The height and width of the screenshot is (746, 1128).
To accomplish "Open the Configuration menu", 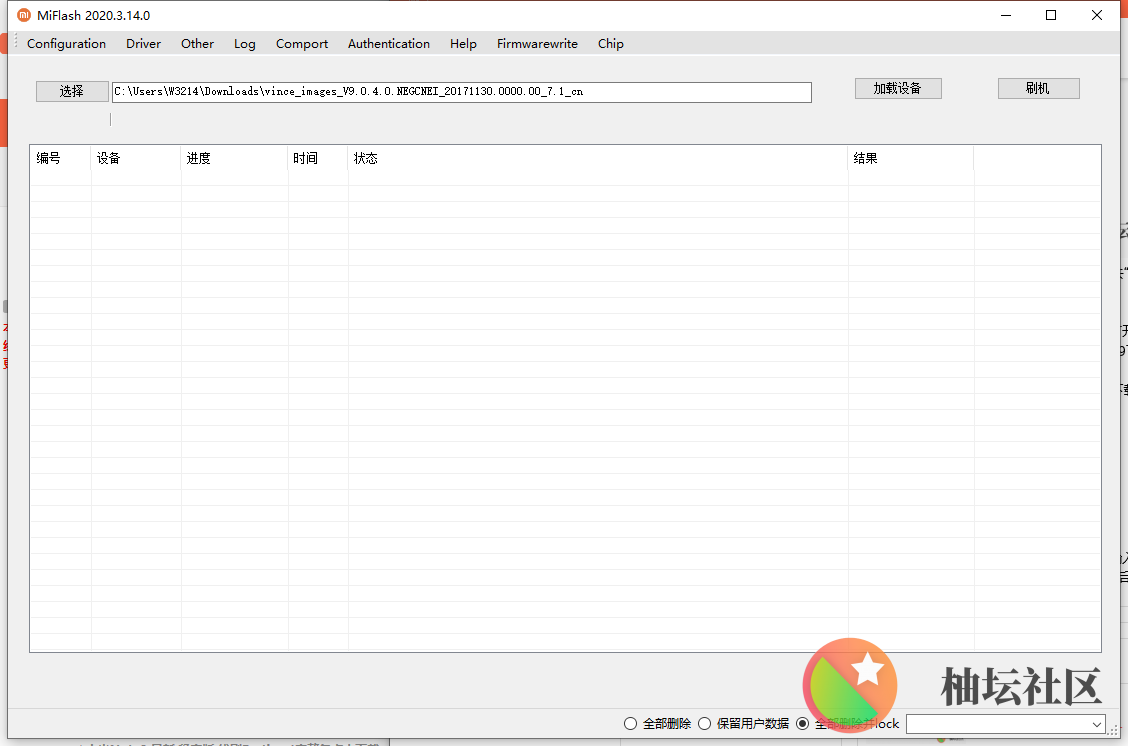I will (x=66, y=44).
